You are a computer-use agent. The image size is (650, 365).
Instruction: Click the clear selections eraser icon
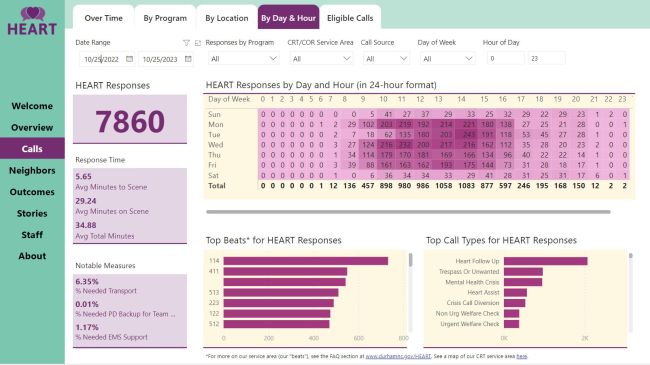point(198,43)
